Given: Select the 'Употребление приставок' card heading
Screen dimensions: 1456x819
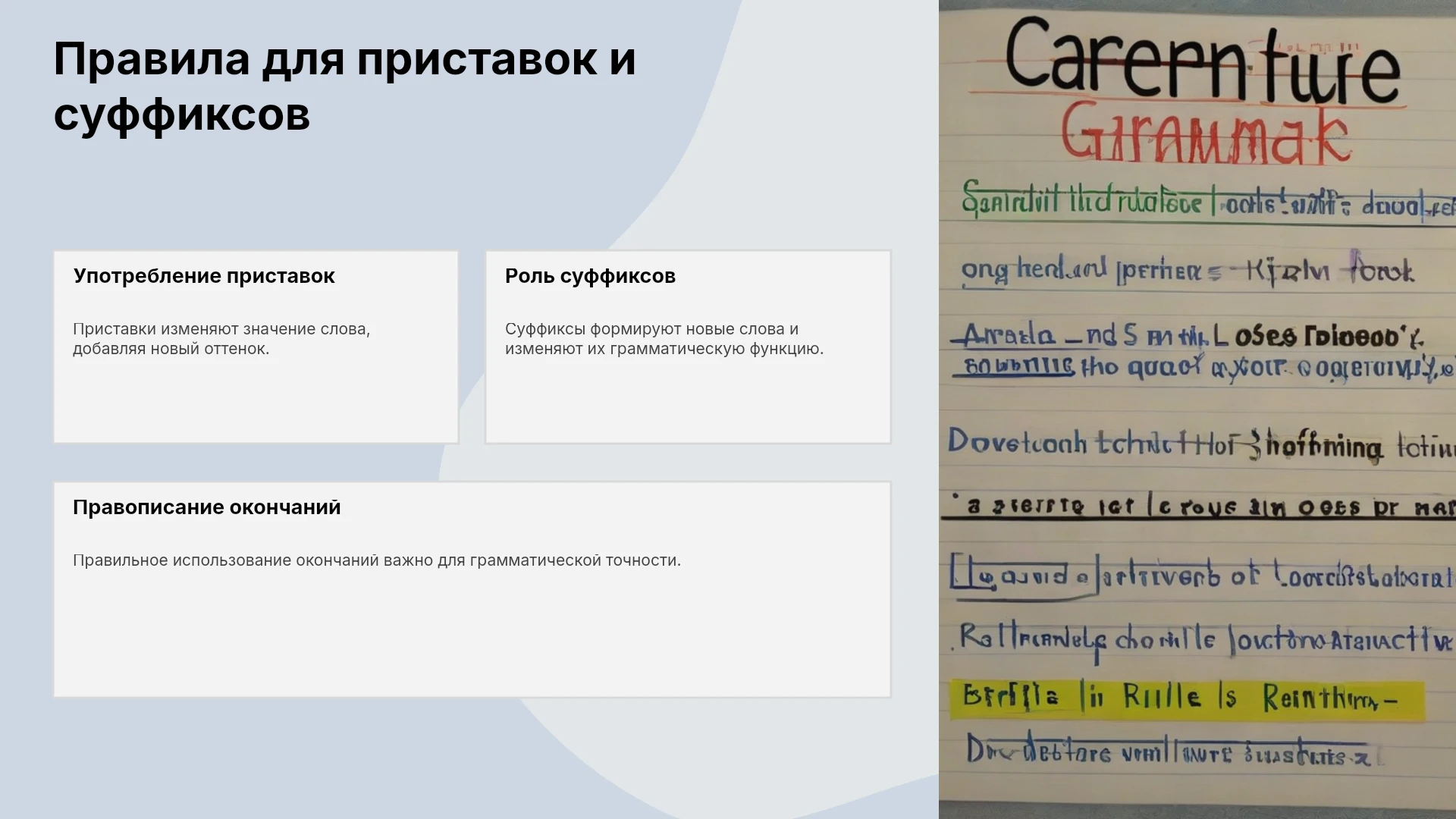Looking at the screenshot, I should click(204, 276).
